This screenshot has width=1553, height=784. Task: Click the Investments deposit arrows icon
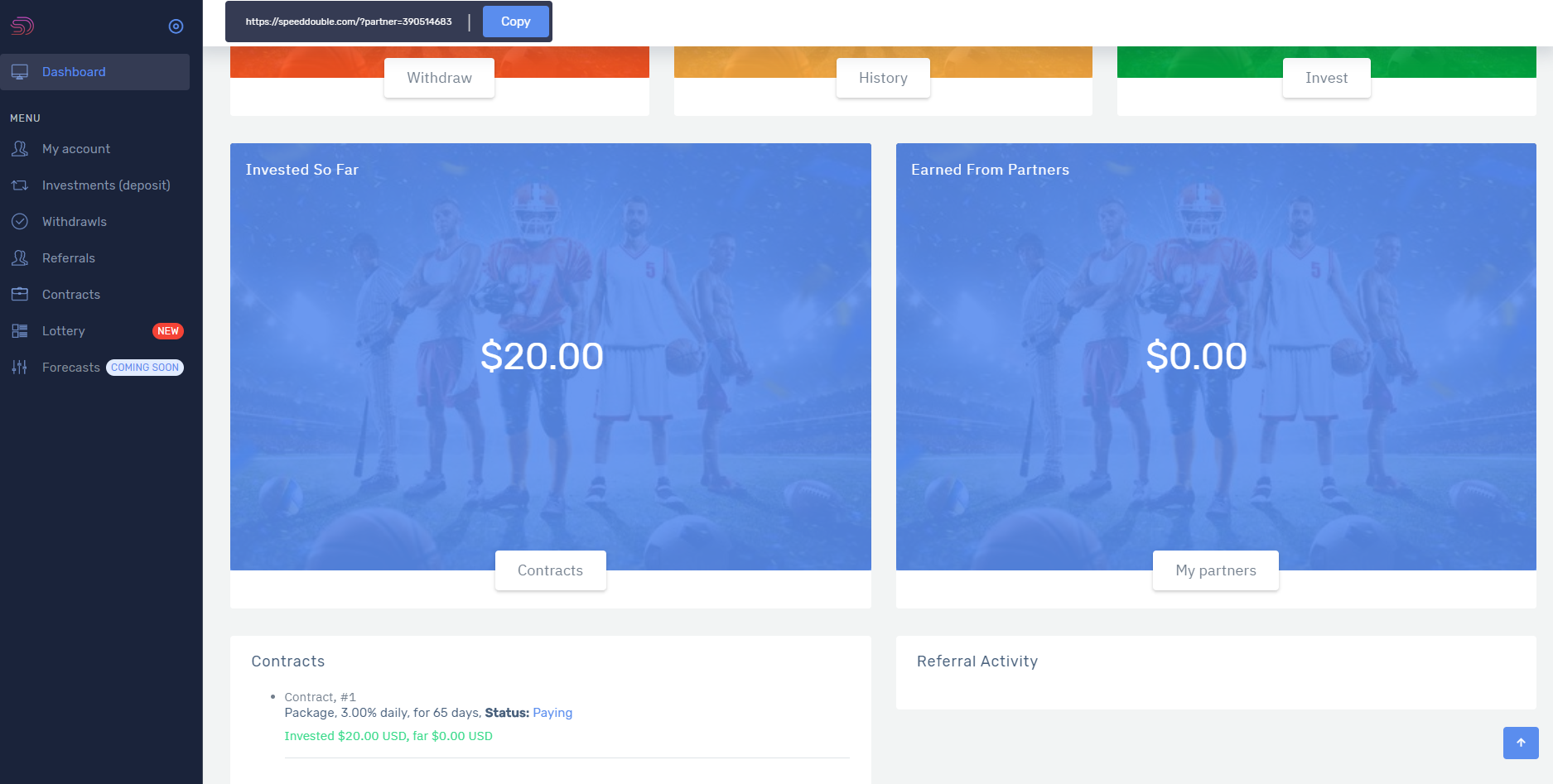[x=20, y=185]
